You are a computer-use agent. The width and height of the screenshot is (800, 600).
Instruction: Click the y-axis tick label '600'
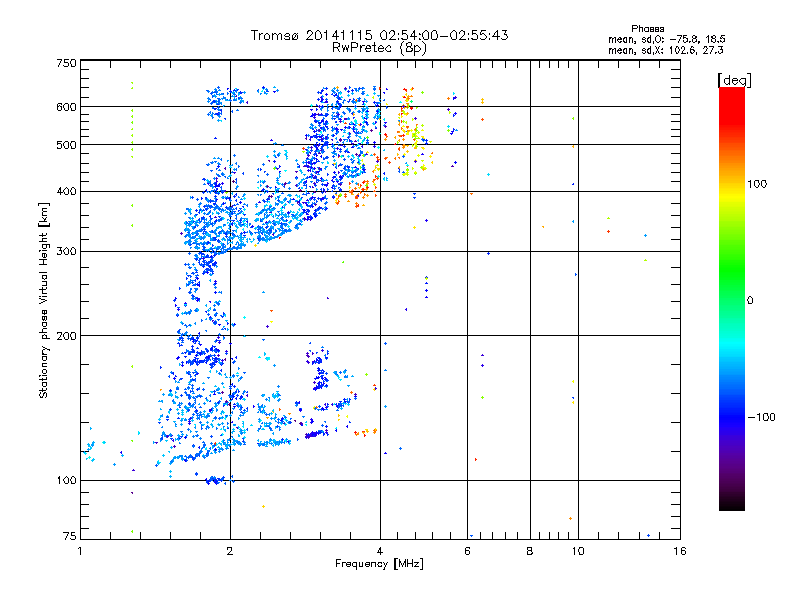click(67, 107)
